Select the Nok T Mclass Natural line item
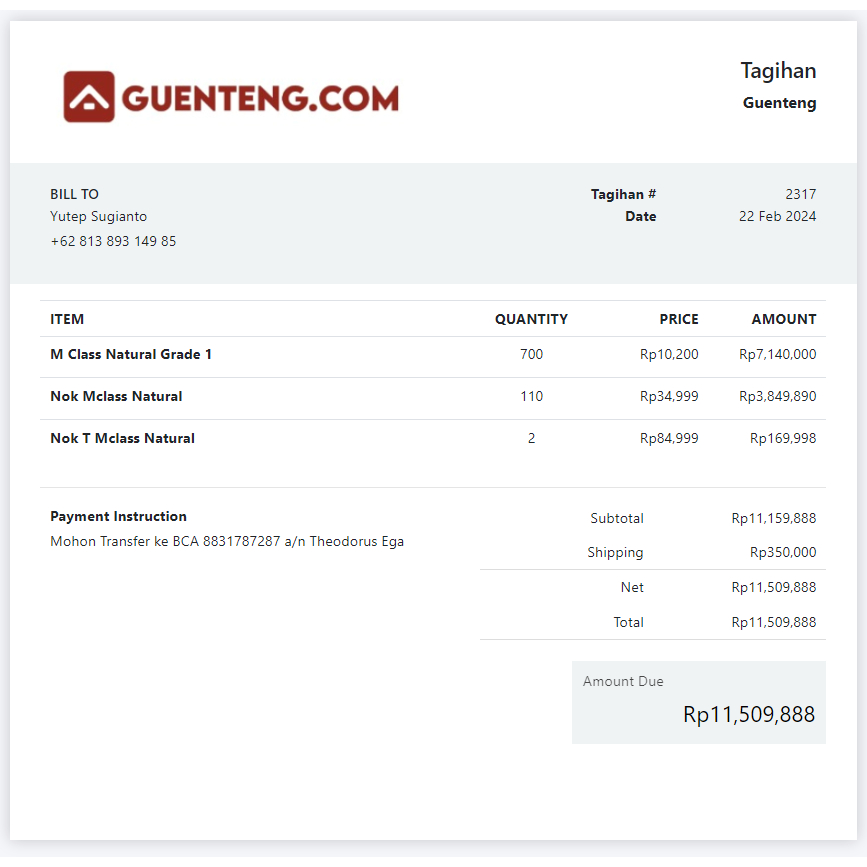Viewport: 867px width, 867px height. [122, 438]
